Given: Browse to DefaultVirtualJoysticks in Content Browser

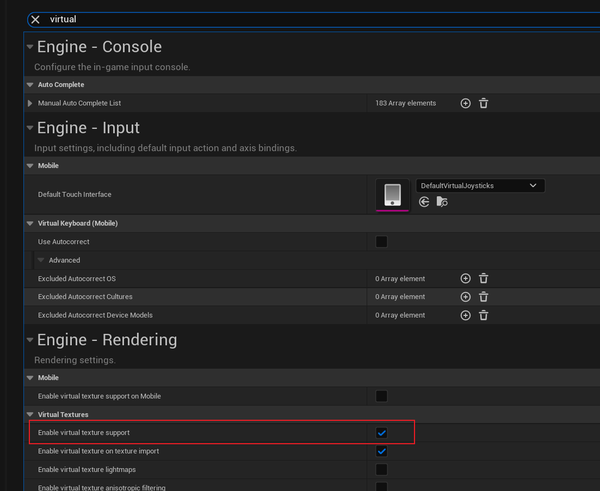Looking at the screenshot, I should tap(441, 202).
